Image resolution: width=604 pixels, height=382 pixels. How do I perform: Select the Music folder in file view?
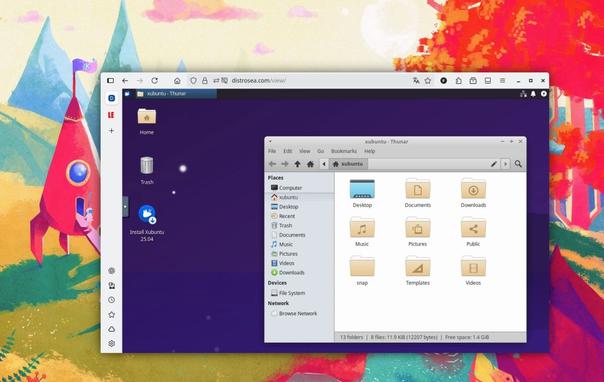pyautogui.click(x=362, y=232)
